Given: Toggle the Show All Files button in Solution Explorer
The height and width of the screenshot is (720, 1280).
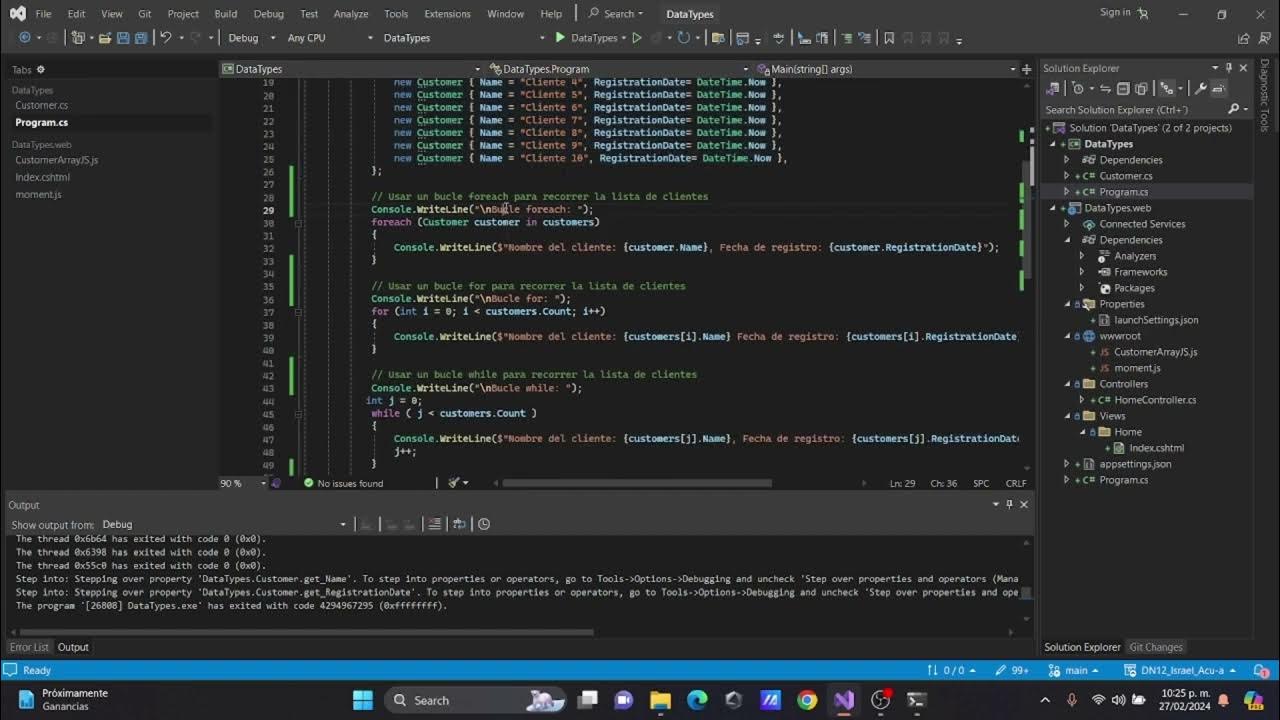Looking at the screenshot, I should [1141, 88].
